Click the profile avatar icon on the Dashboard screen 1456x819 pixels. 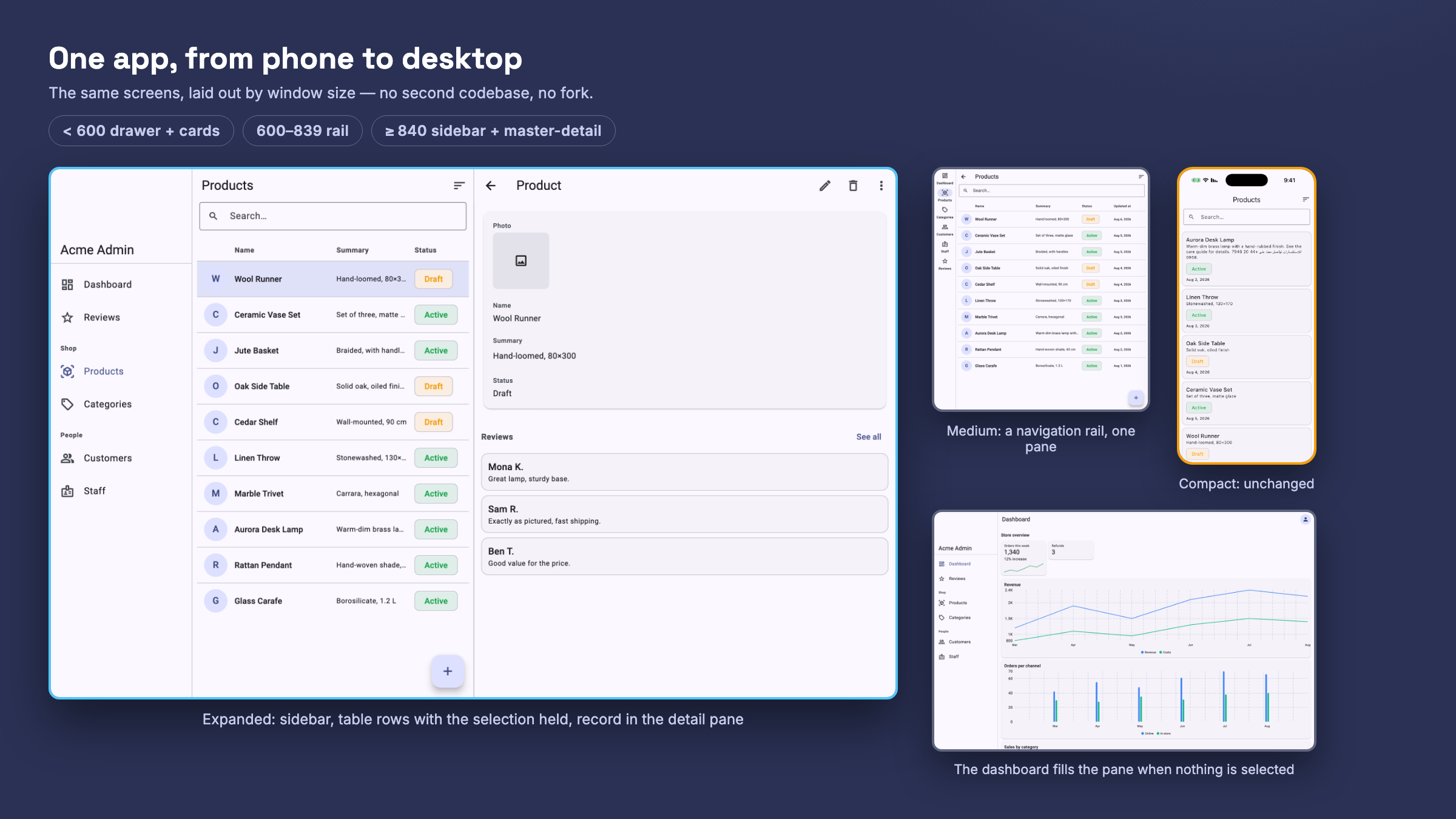(1306, 519)
